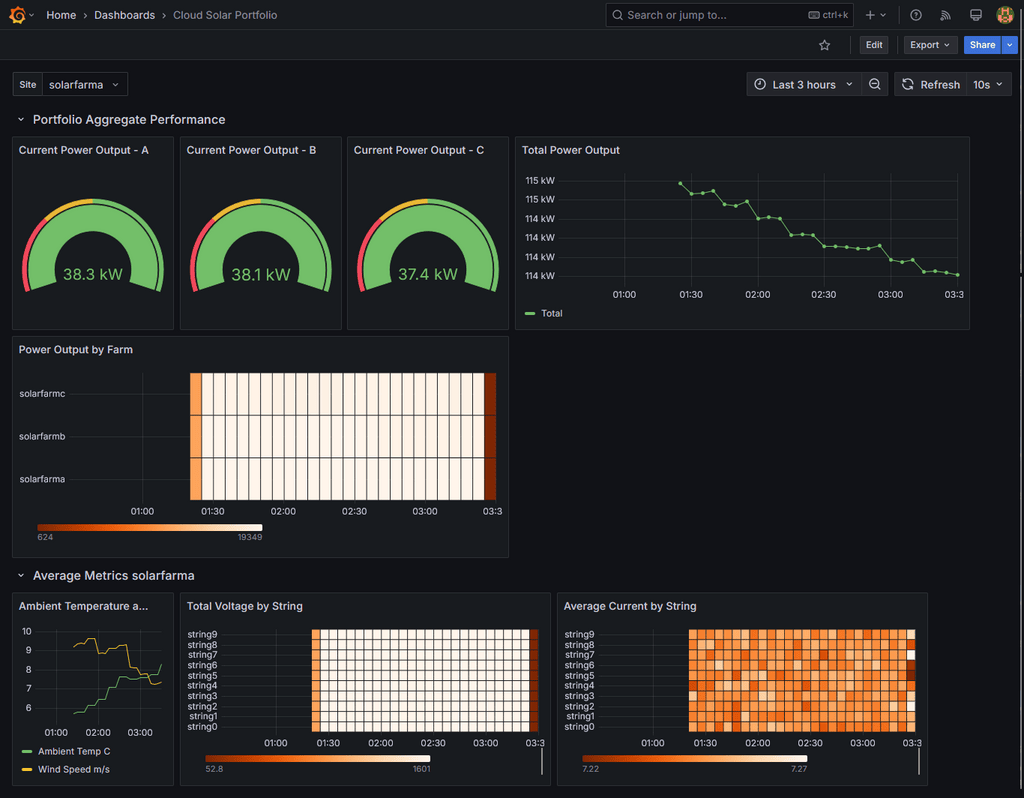Click the news feed icon near search

click(944, 15)
